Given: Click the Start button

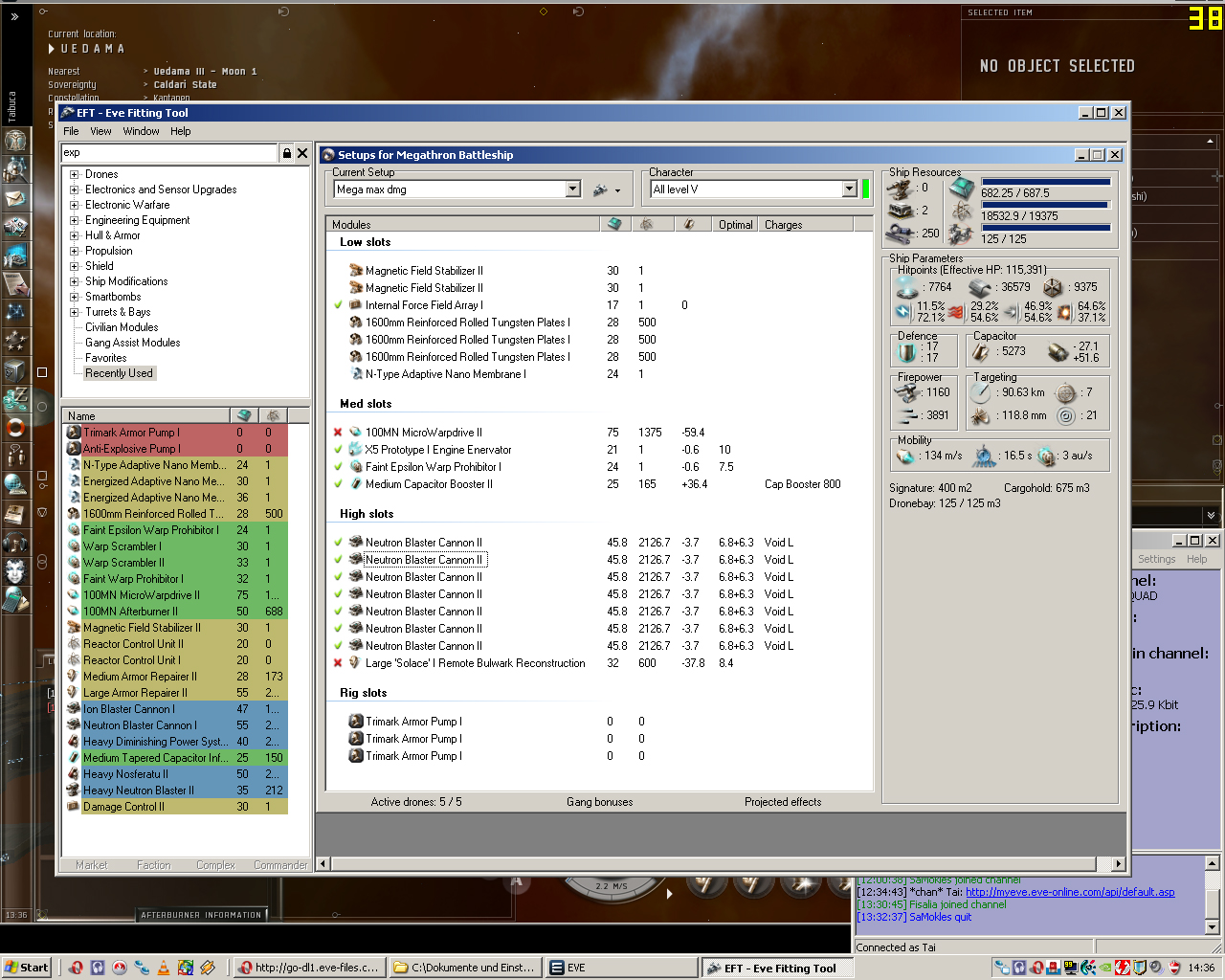Looking at the screenshot, I should coord(26,968).
